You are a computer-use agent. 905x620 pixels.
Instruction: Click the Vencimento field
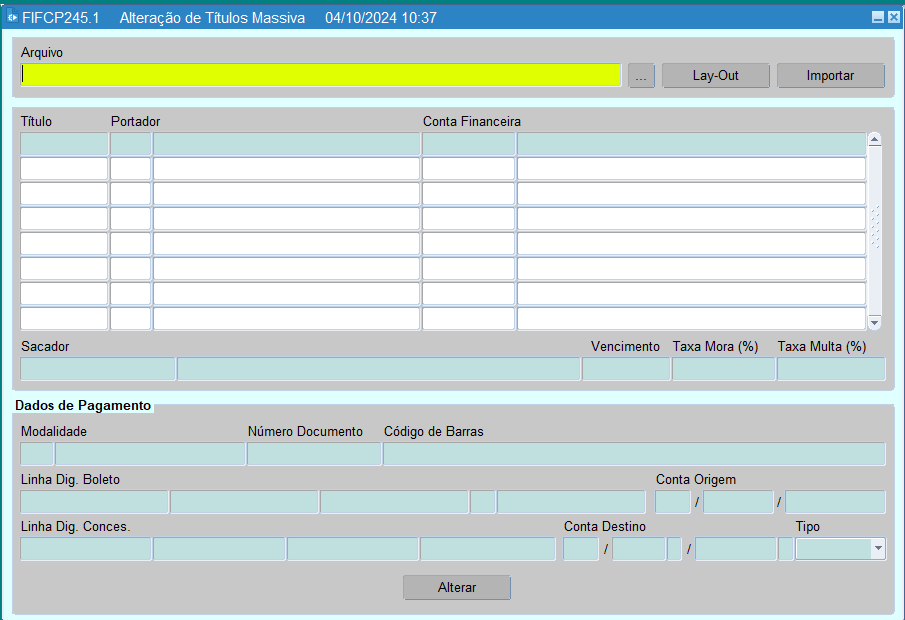pyautogui.click(x=626, y=369)
